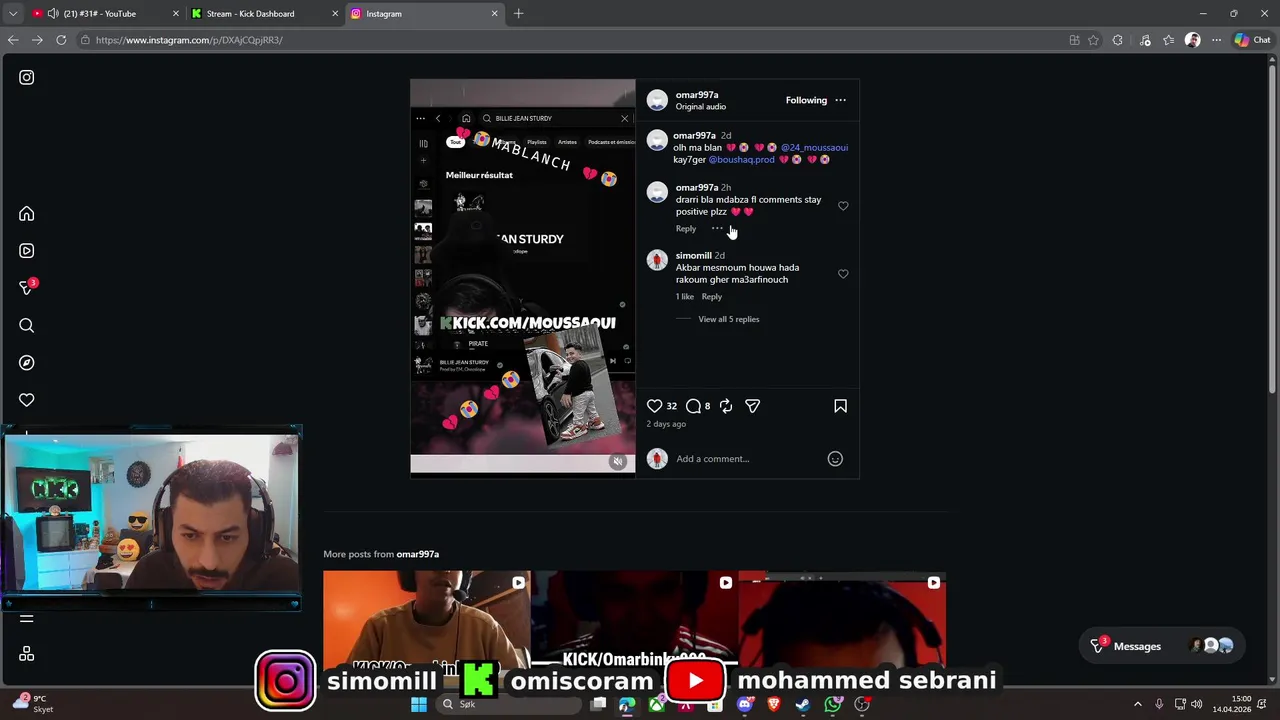
Task: Share the post with the paper plane icon
Action: (753, 406)
